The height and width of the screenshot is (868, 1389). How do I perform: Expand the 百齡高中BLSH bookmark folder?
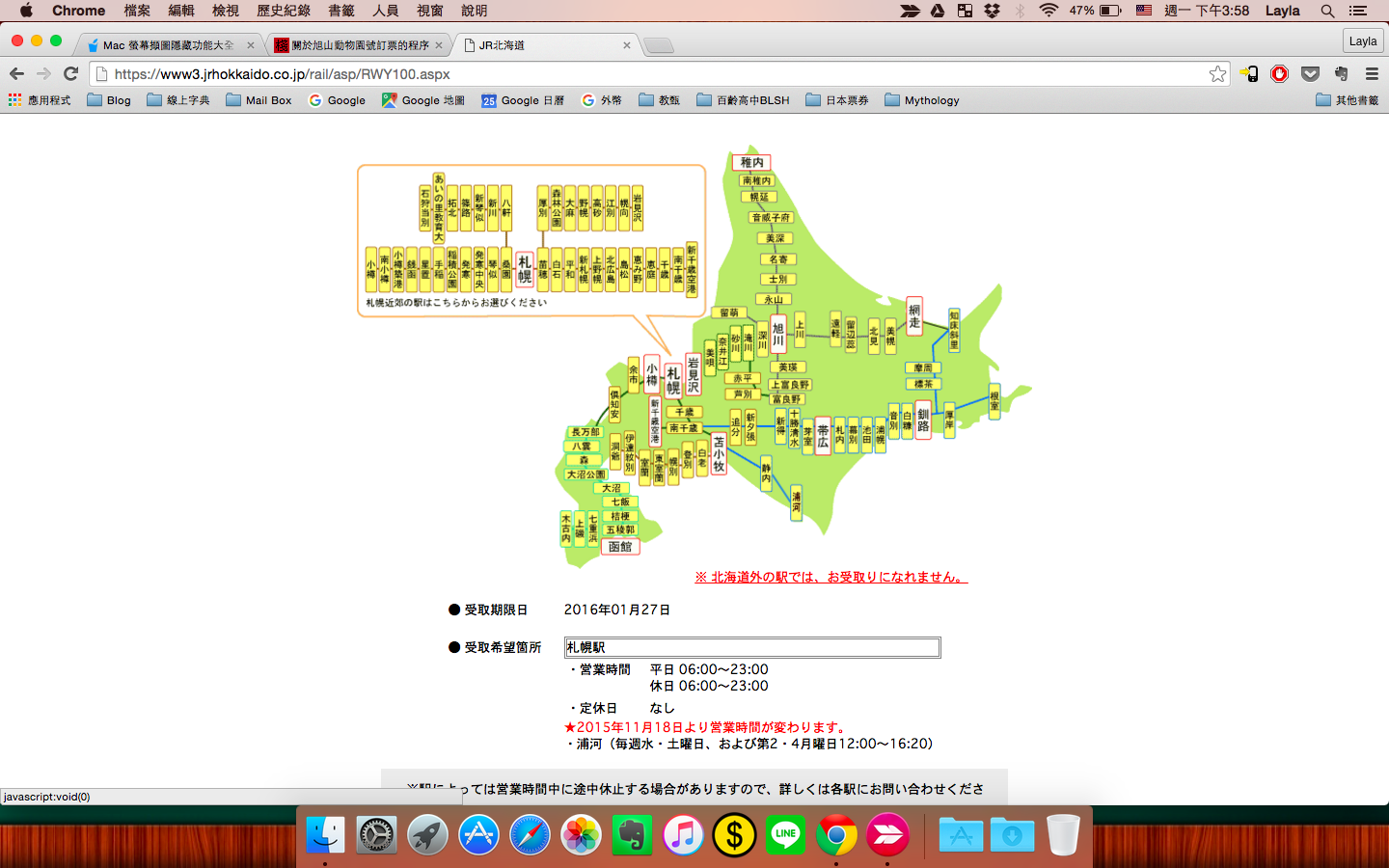pos(743,100)
